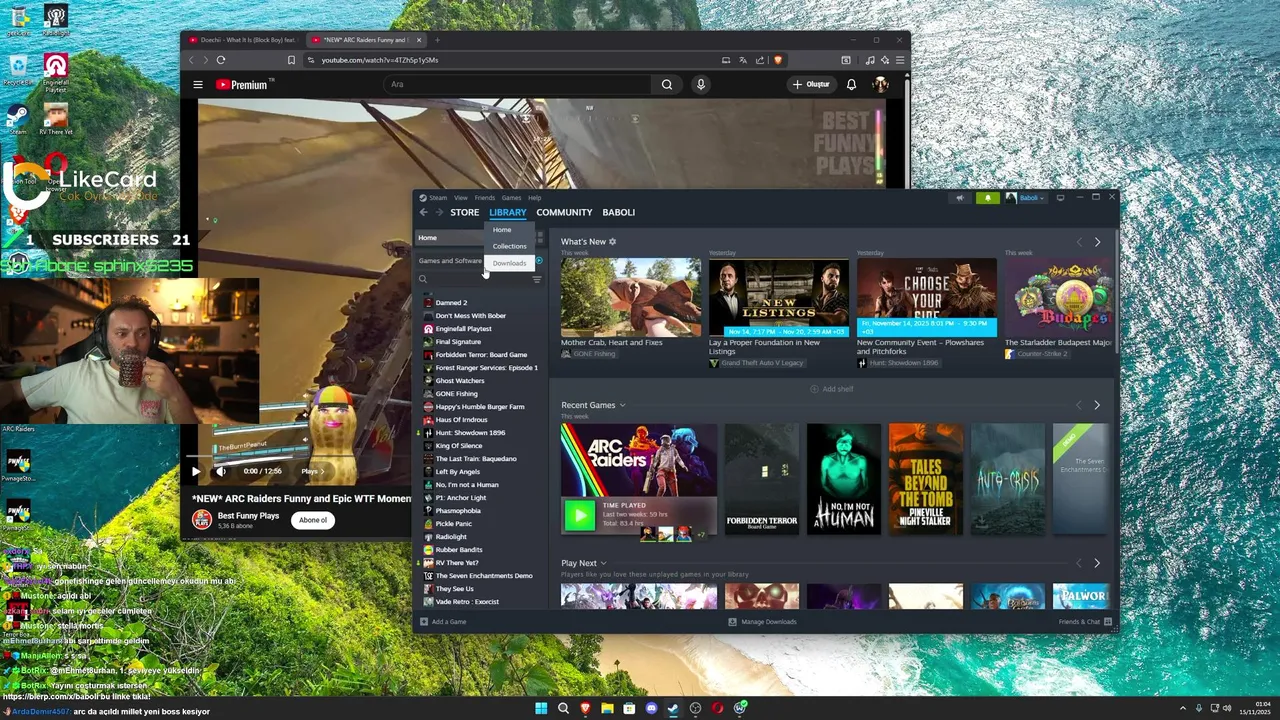Click green play button on ARC Raiders
The height and width of the screenshot is (720, 1280).
pyautogui.click(x=579, y=516)
